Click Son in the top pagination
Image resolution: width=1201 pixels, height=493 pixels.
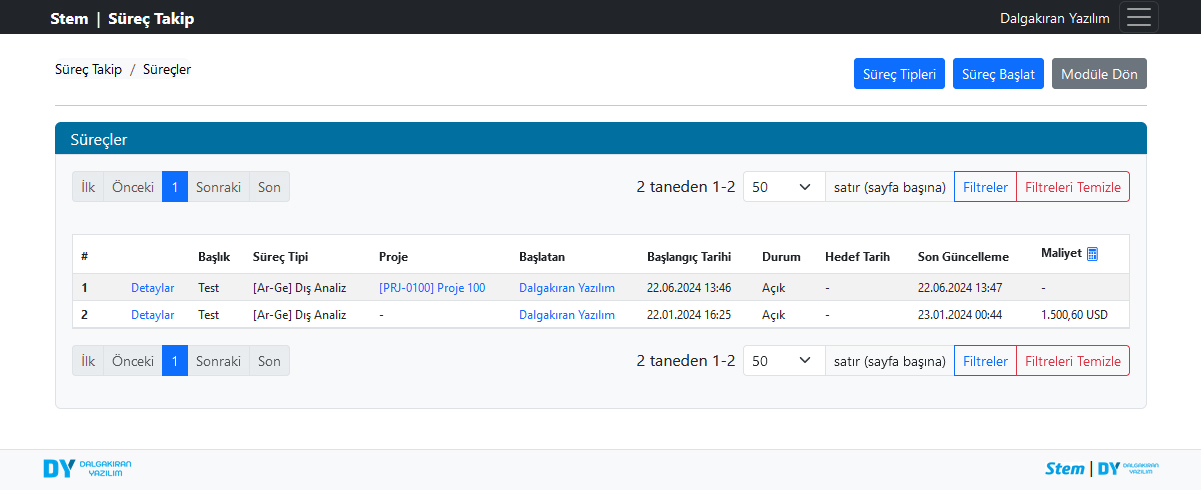click(269, 187)
